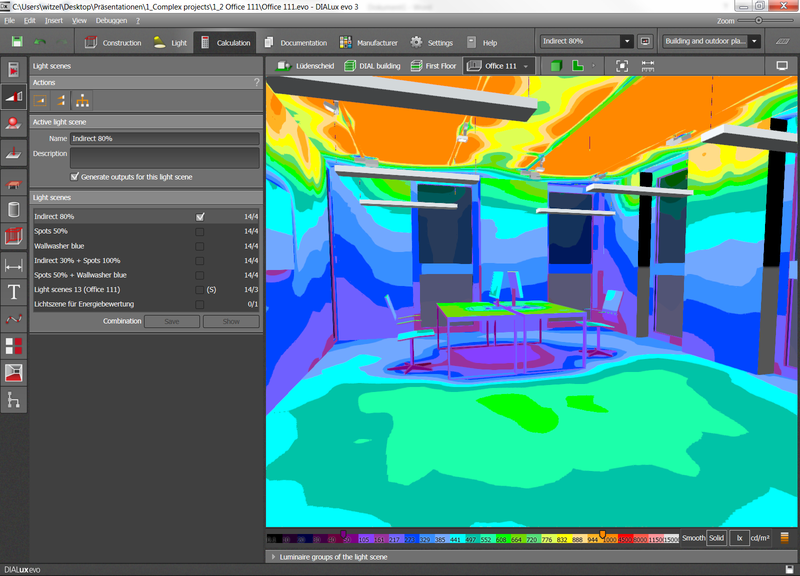Select the floor plan view icon
800x576 pixels.
click(578, 65)
